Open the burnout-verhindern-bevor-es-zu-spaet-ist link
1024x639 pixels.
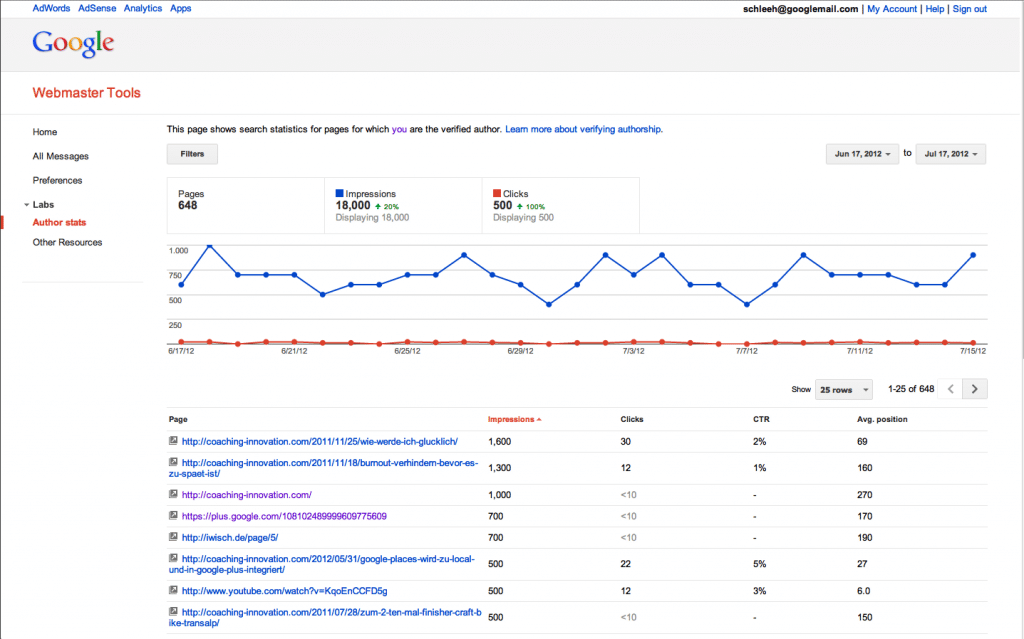[x=323, y=468]
